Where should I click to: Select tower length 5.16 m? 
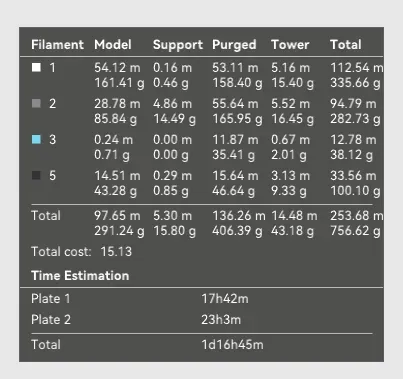(x=290, y=68)
